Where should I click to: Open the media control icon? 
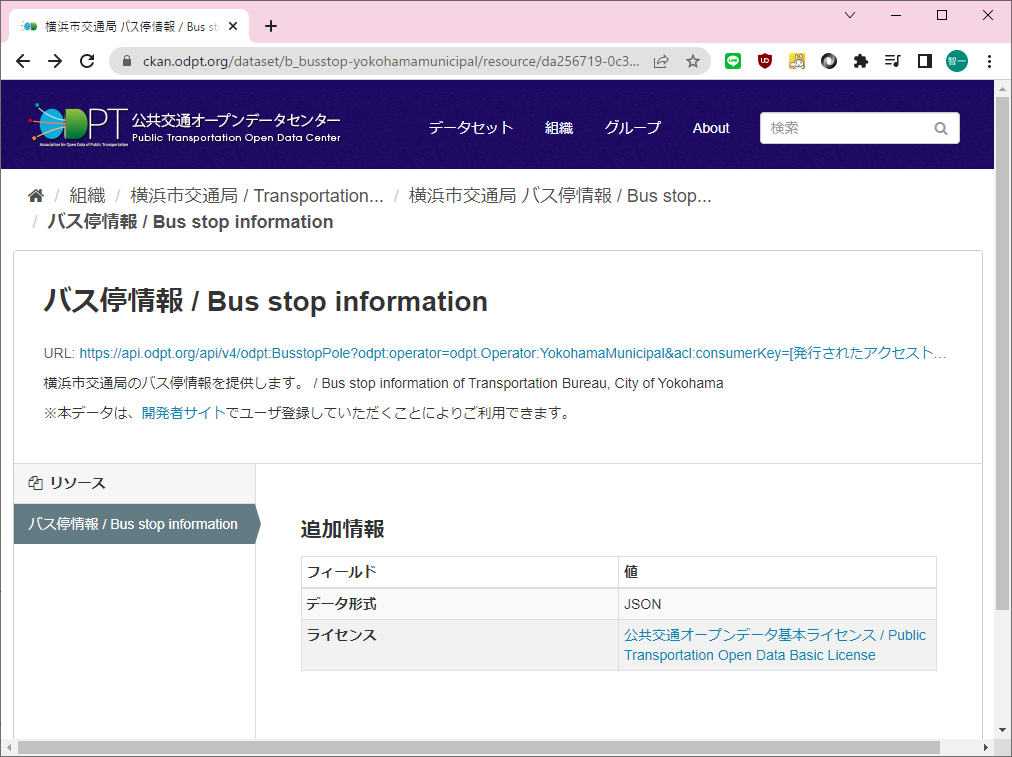coord(892,61)
